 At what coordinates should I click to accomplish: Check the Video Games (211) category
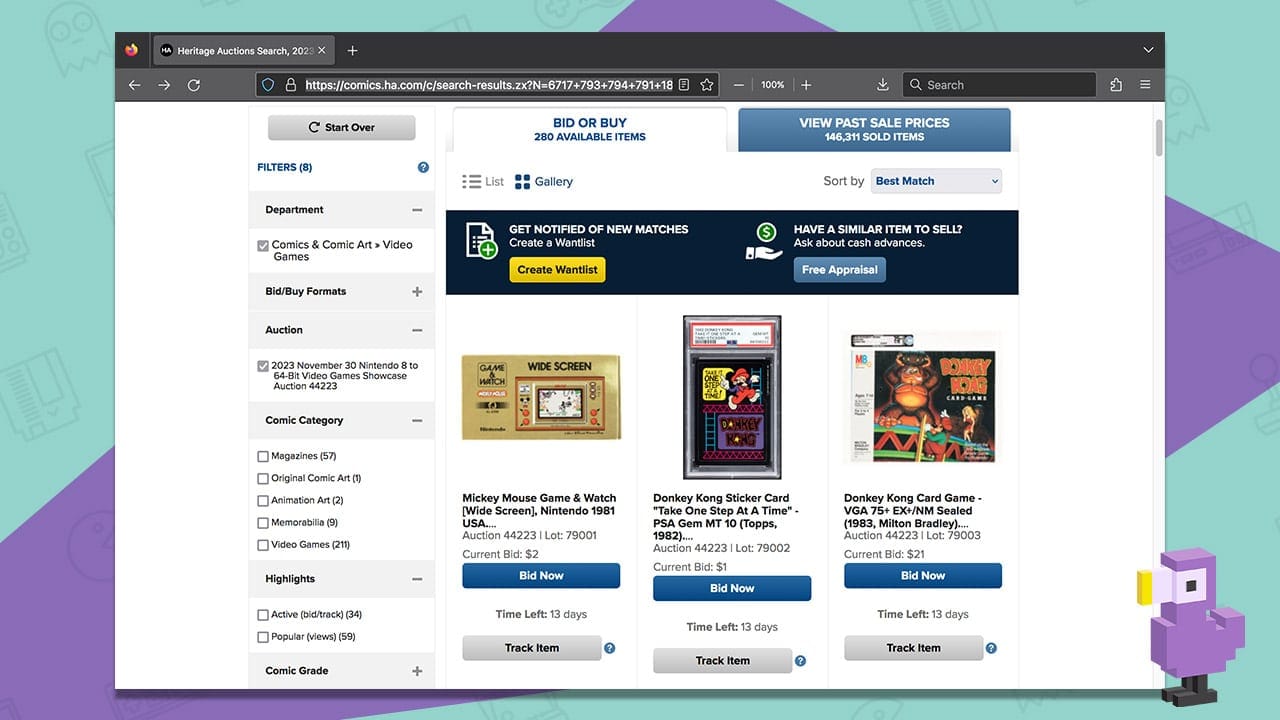pos(263,545)
